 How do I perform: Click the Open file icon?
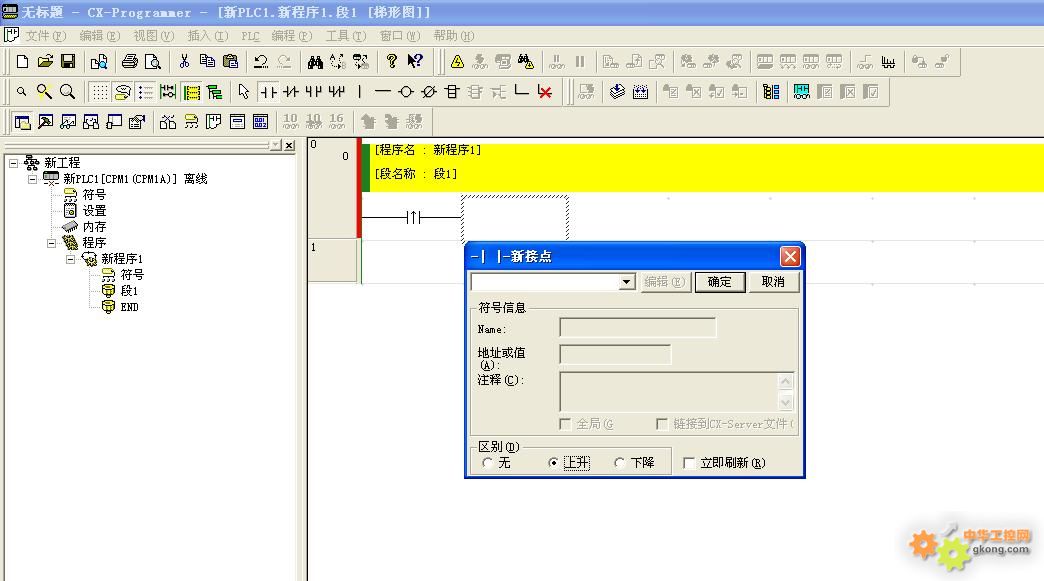tap(45, 62)
